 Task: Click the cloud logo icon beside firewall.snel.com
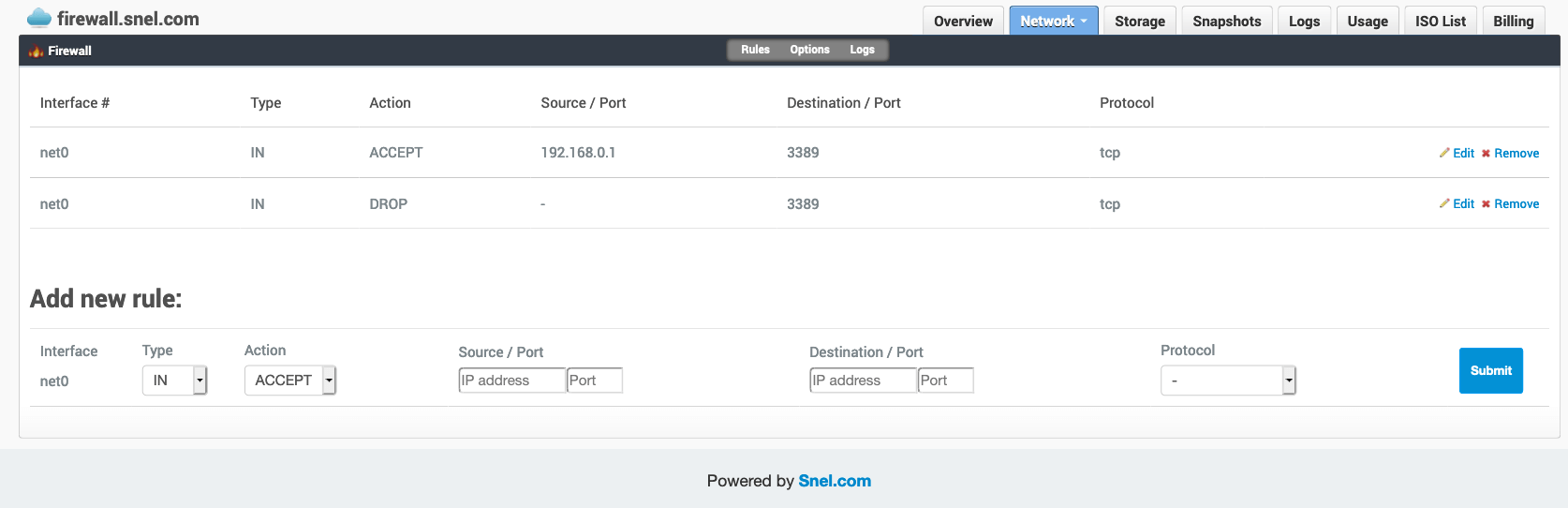click(39, 18)
